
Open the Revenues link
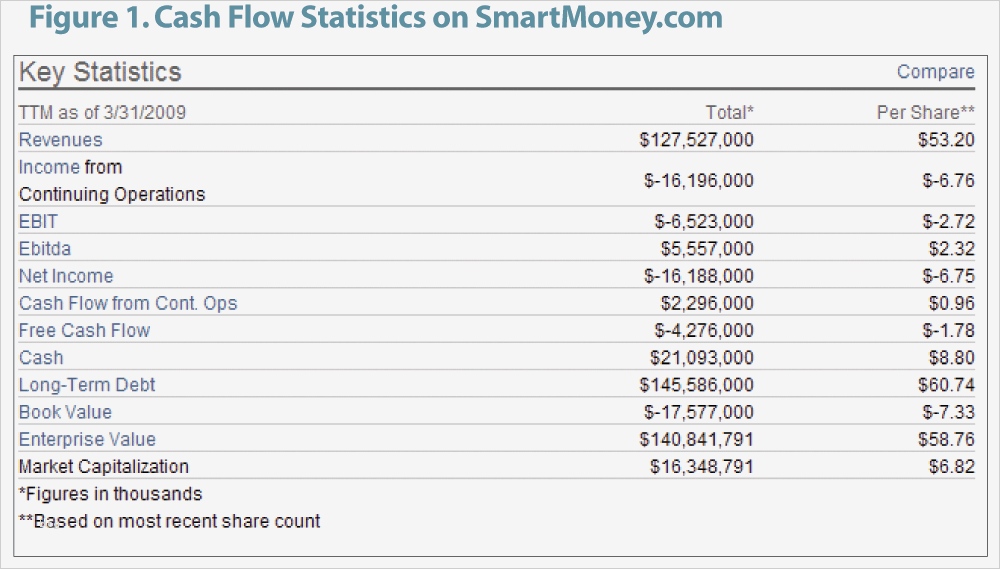(61, 140)
